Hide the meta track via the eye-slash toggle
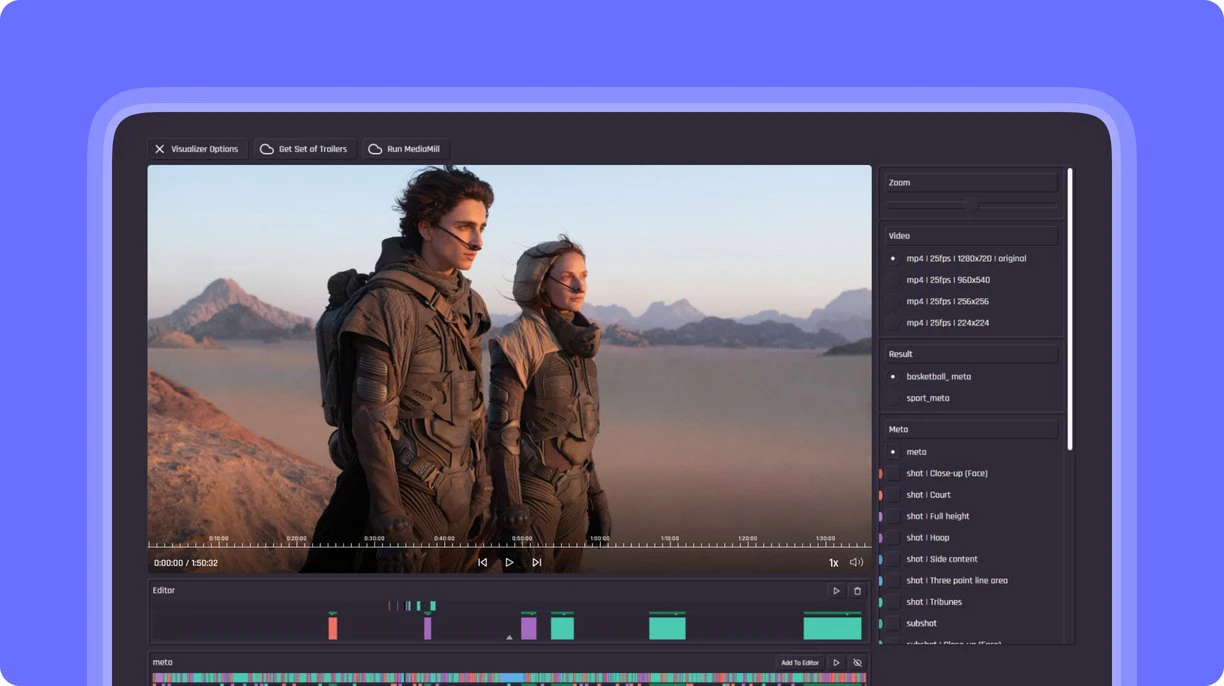The height and width of the screenshot is (686, 1224). pos(857,662)
